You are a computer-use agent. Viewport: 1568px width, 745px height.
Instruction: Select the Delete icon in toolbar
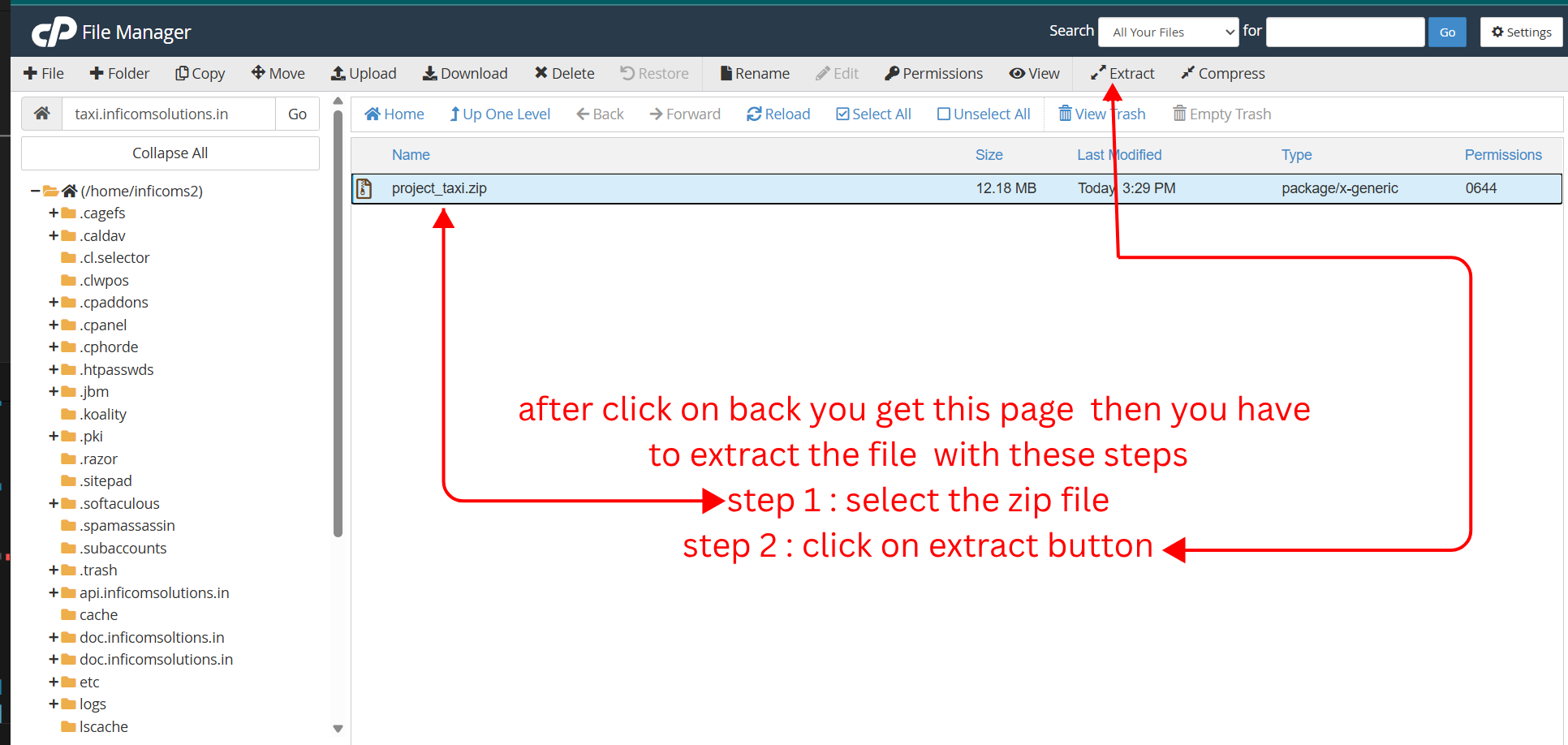(563, 73)
